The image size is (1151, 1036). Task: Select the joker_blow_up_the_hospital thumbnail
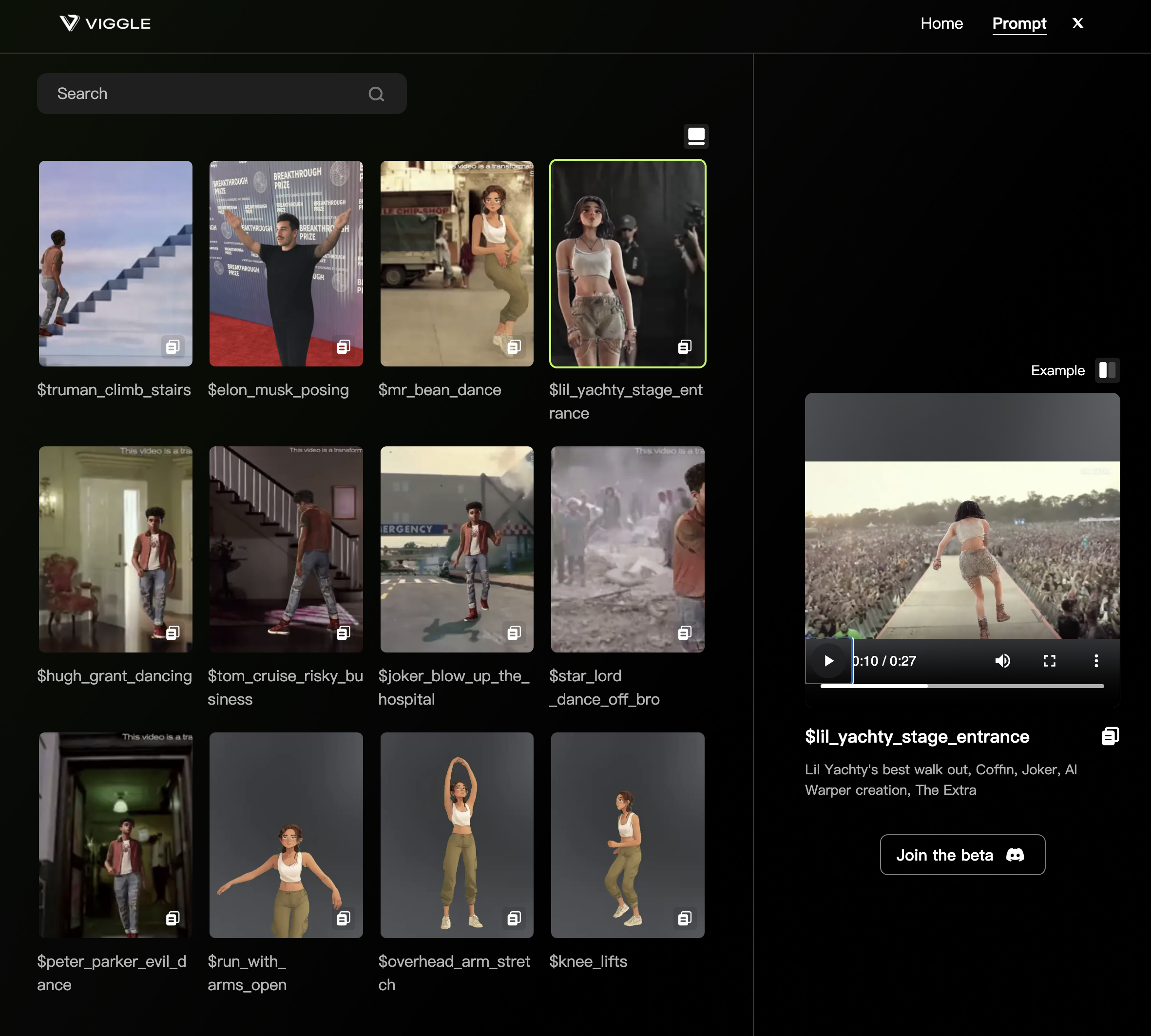coord(457,549)
